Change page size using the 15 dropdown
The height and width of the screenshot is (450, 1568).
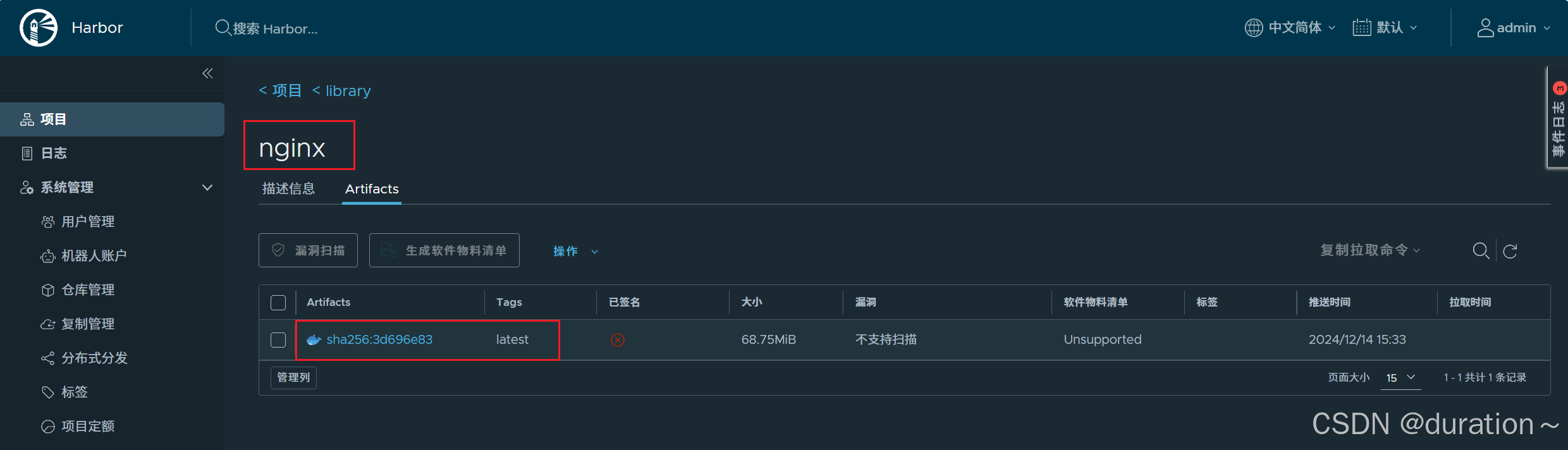1400,377
